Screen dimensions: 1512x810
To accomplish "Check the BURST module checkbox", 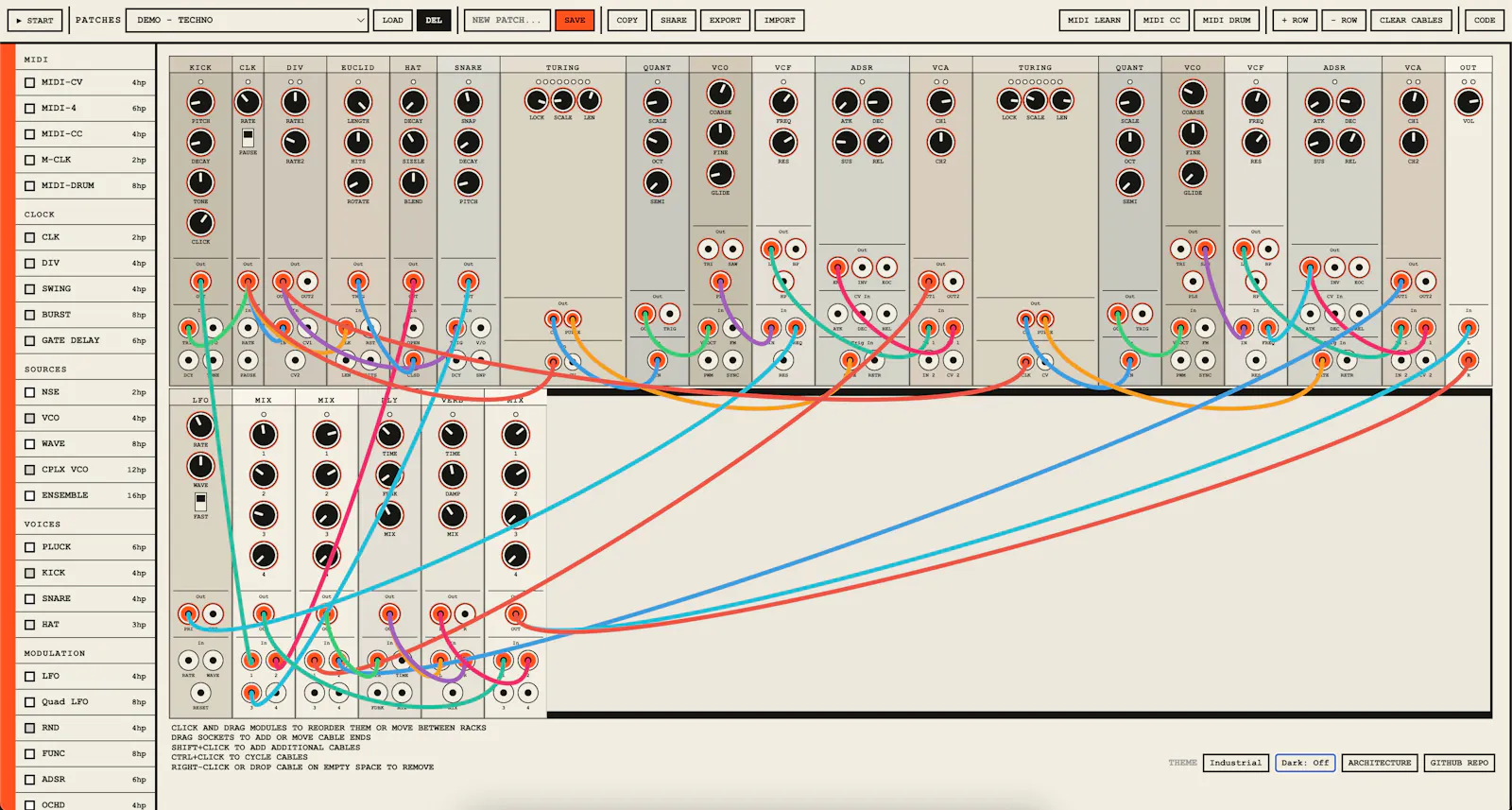I will coord(30,315).
